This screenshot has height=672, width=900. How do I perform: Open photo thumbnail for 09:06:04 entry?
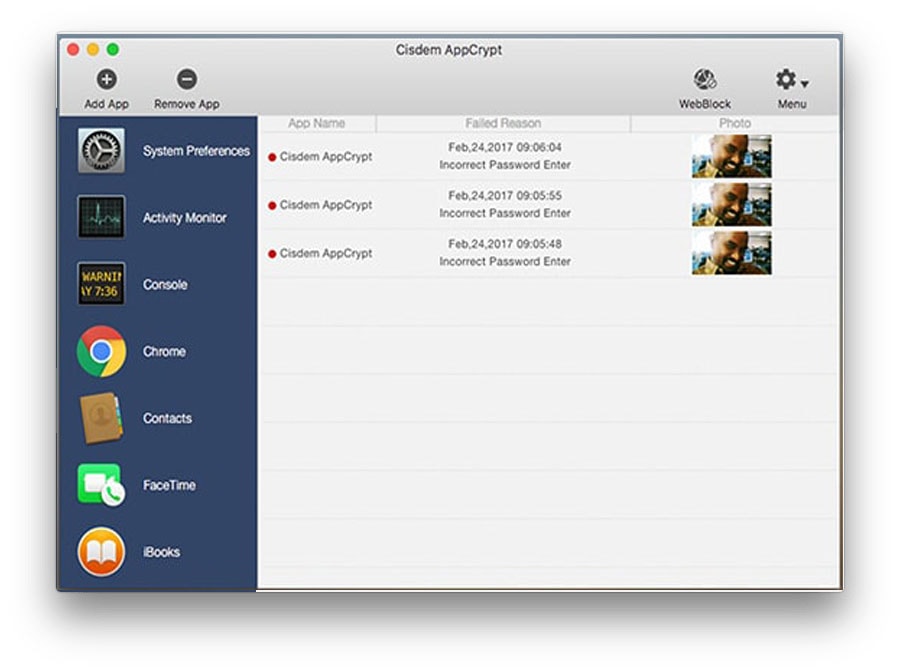(x=731, y=156)
